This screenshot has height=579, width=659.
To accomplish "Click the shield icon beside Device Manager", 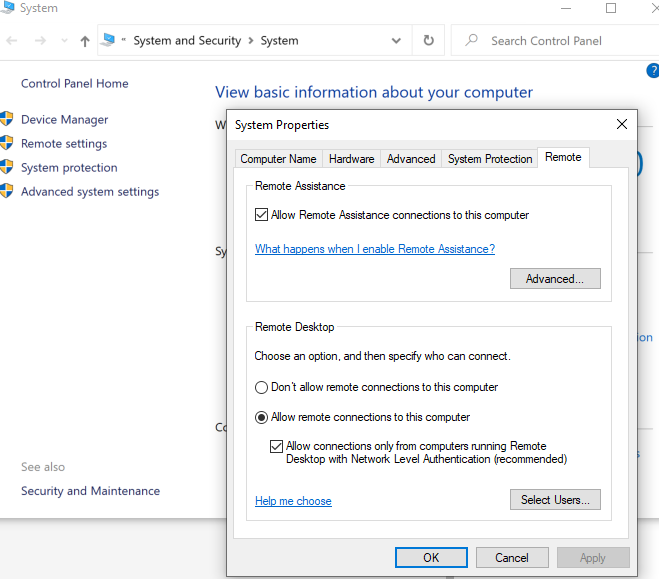I will pyautogui.click(x=6, y=119).
